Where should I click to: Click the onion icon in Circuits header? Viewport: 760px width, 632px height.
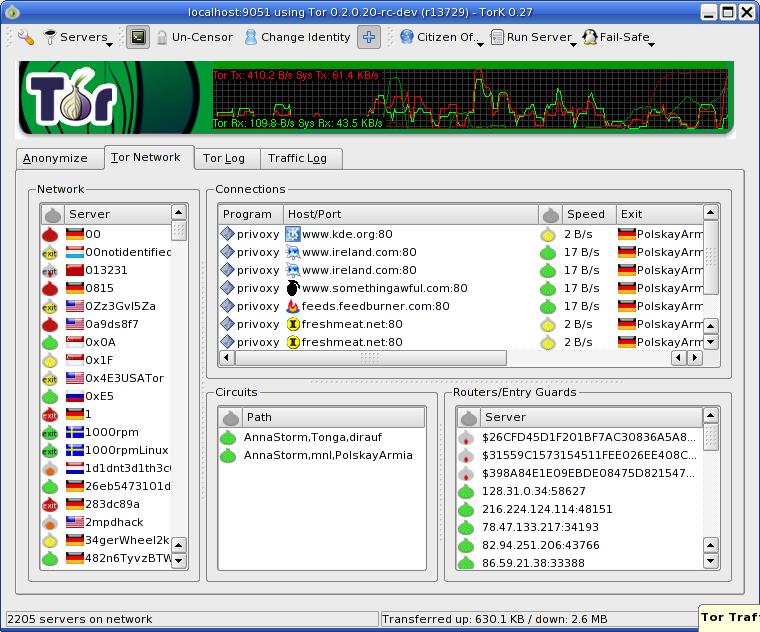click(x=231, y=417)
